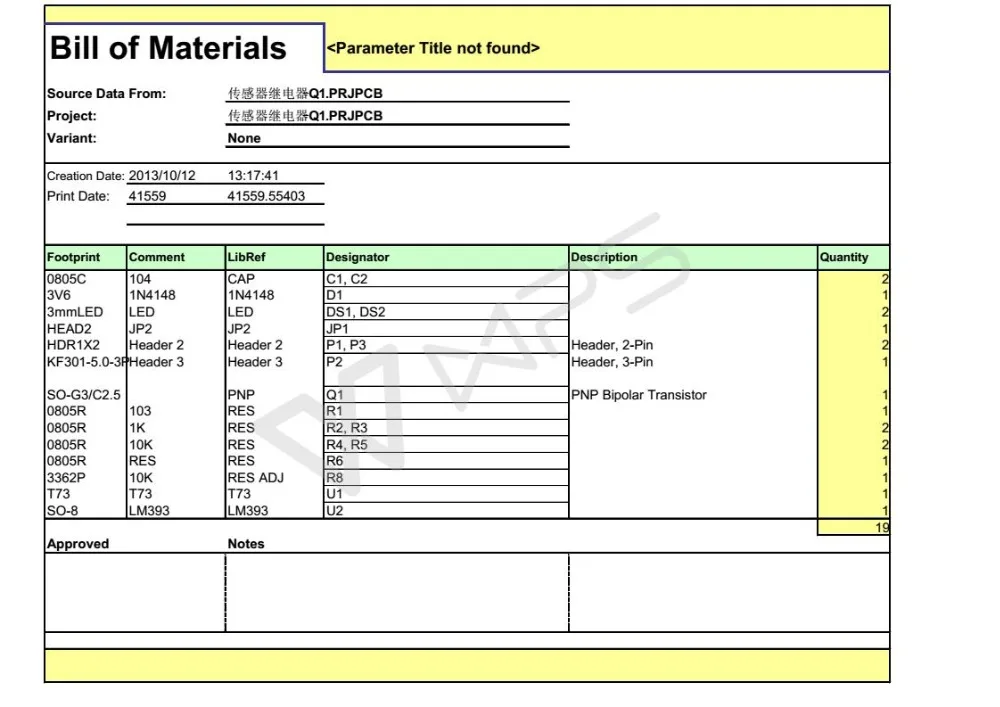Click the 'Footprint' column header

[85, 258]
